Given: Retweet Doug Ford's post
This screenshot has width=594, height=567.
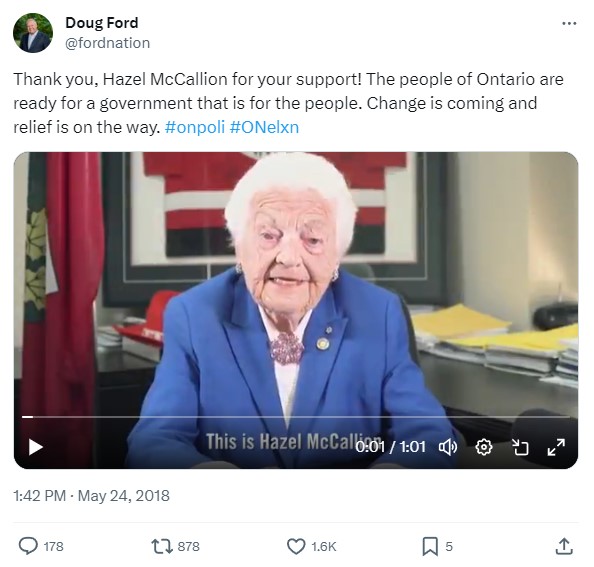Looking at the screenshot, I should [x=163, y=547].
